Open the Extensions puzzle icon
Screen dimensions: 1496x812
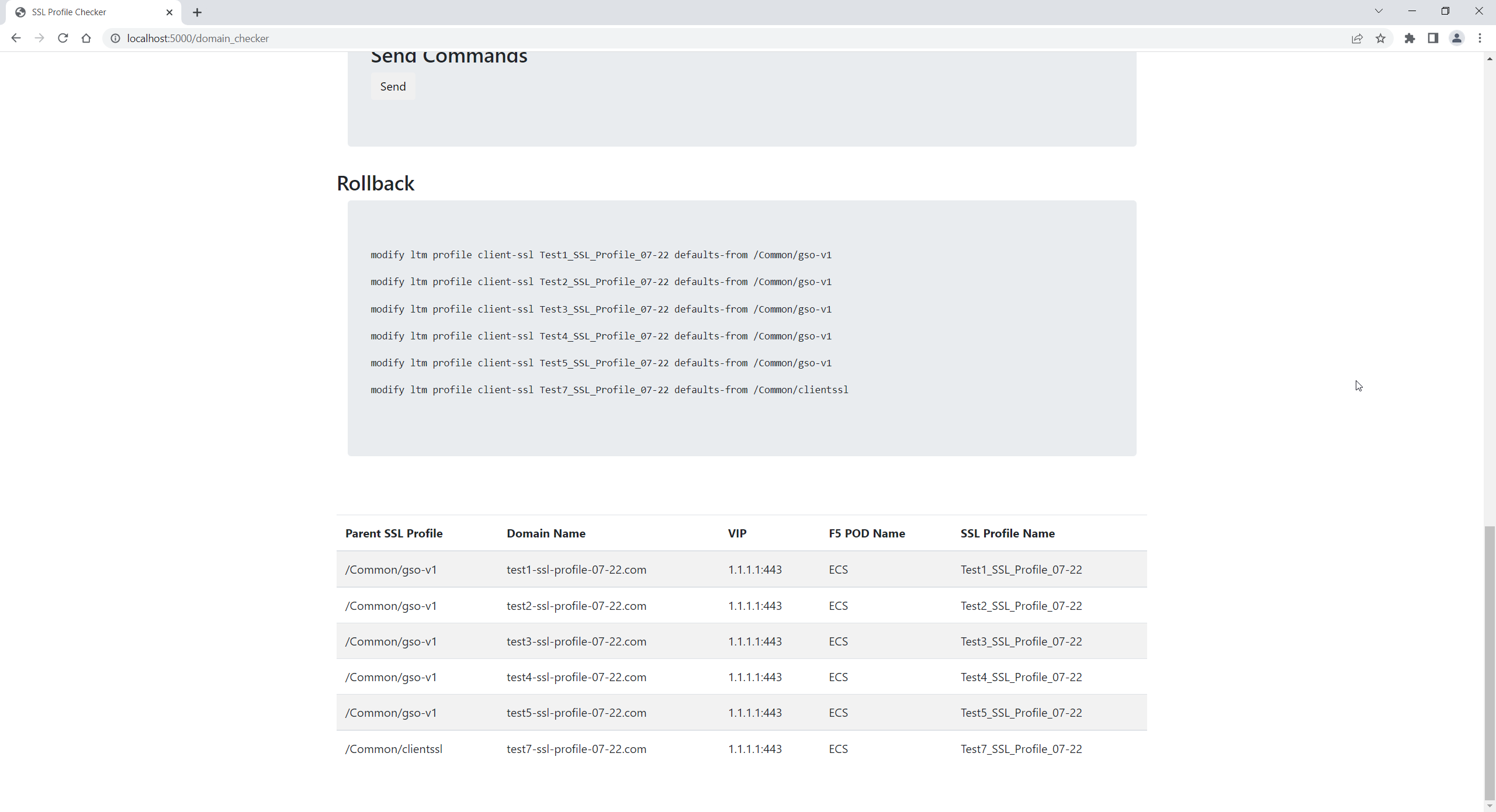1410,38
